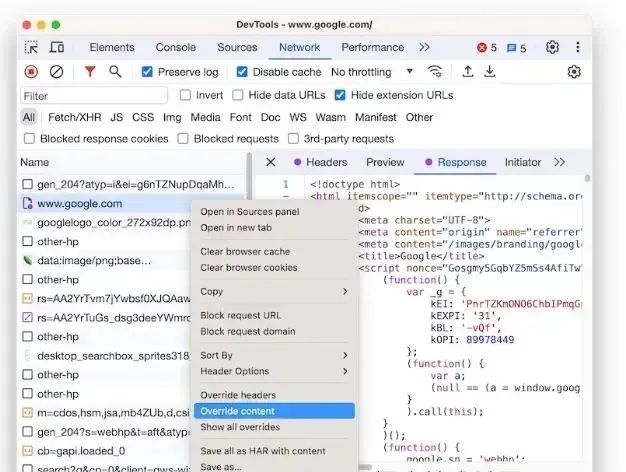Open the No throttling dropdown
Screen dimensions: 626x472
point(372,72)
